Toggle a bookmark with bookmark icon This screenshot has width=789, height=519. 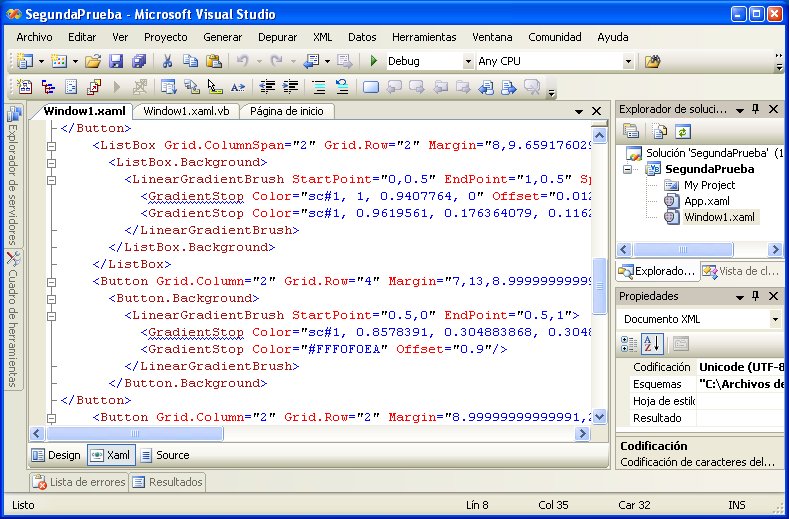(371, 87)
